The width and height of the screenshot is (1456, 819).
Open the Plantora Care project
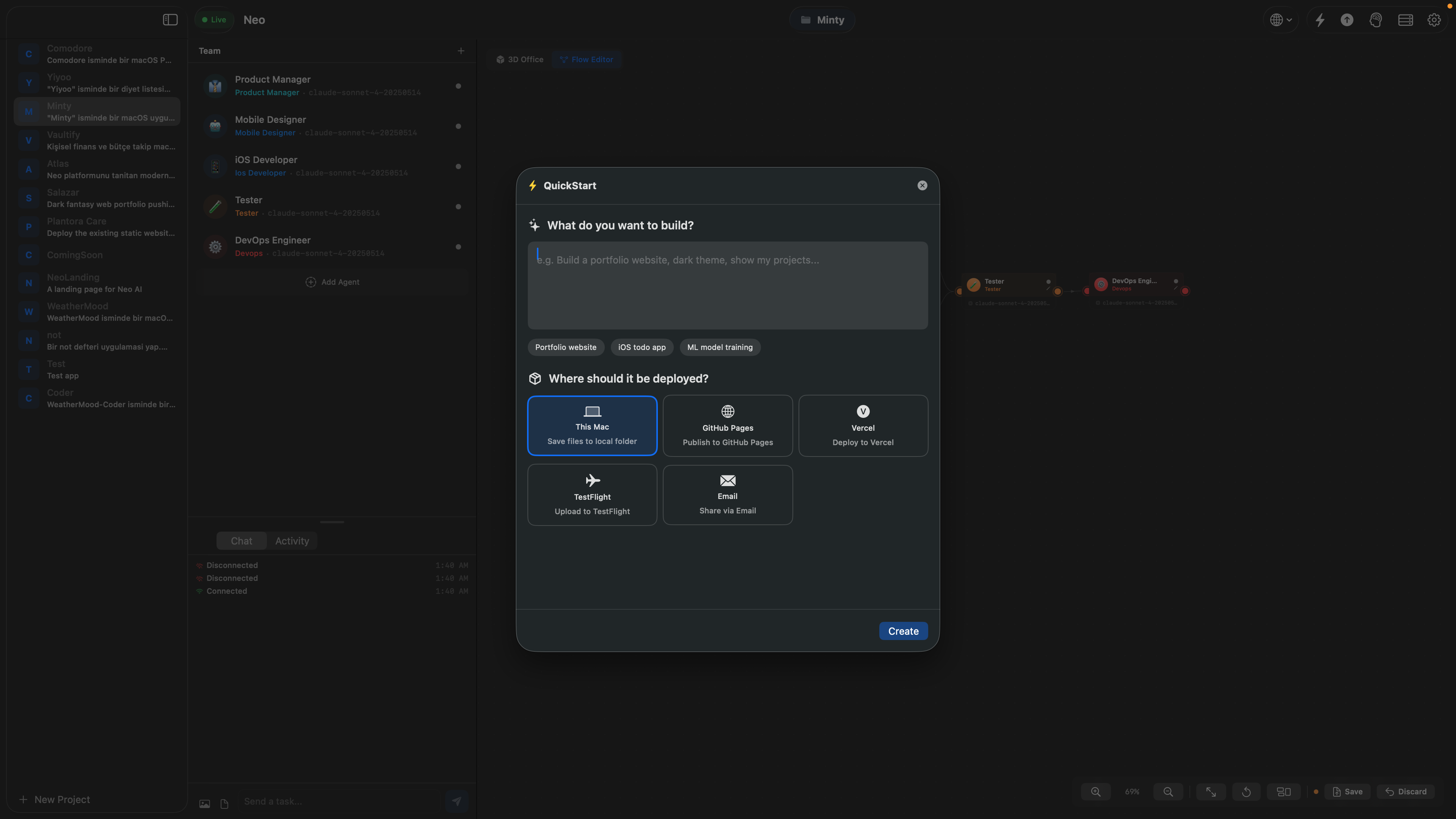(x=97, y=227)
